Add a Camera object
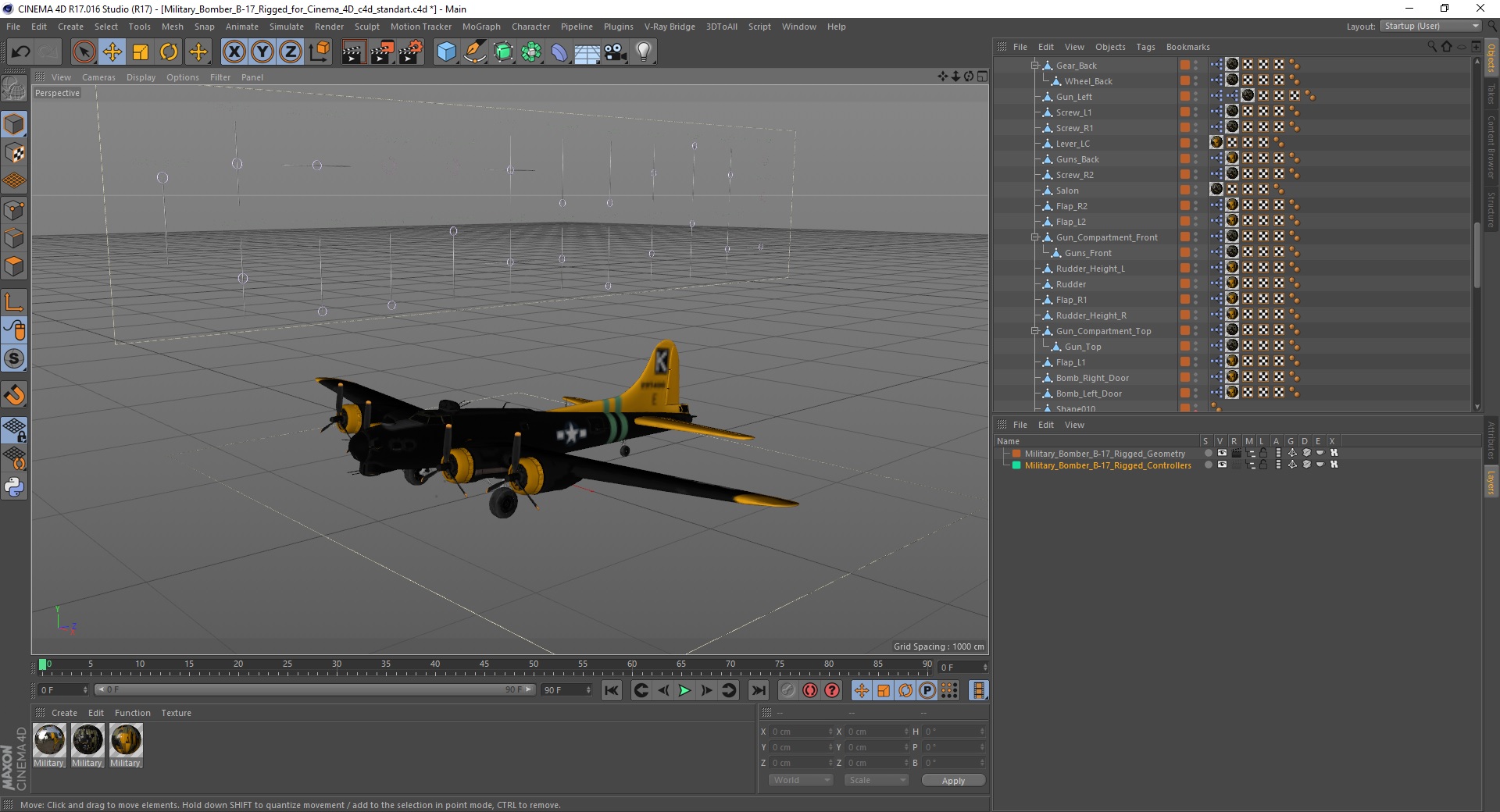Screen dimensions: 1500x812 [616, 52]
